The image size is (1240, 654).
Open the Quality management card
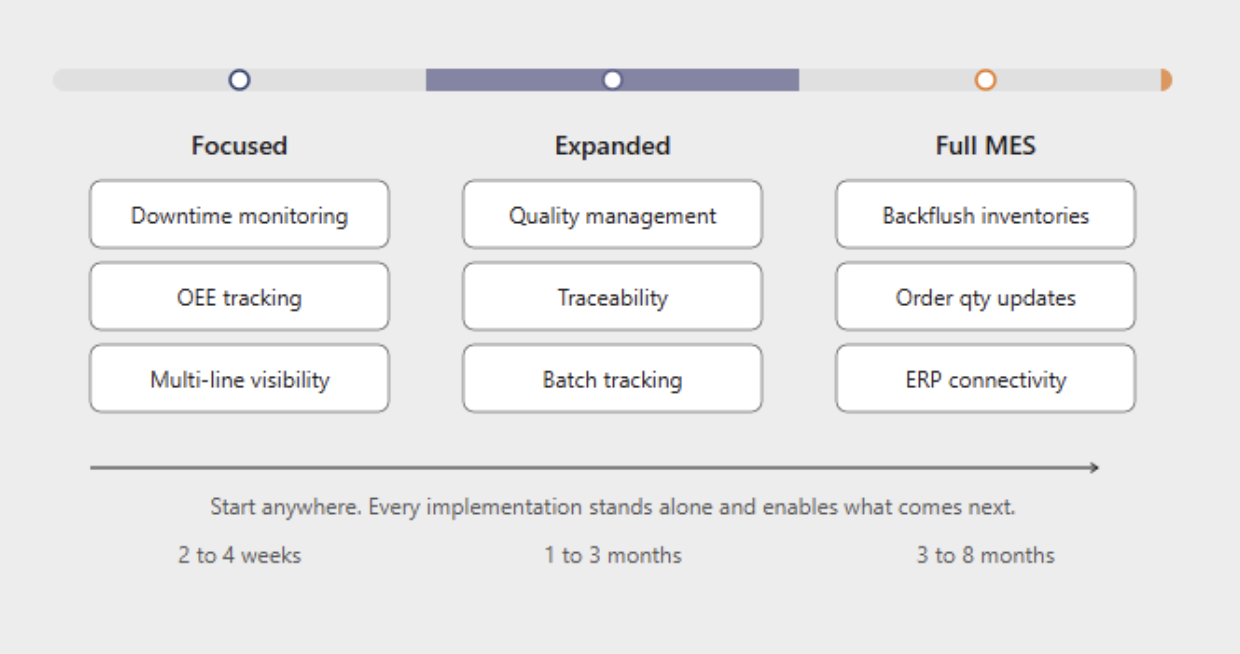click(612, 215)
